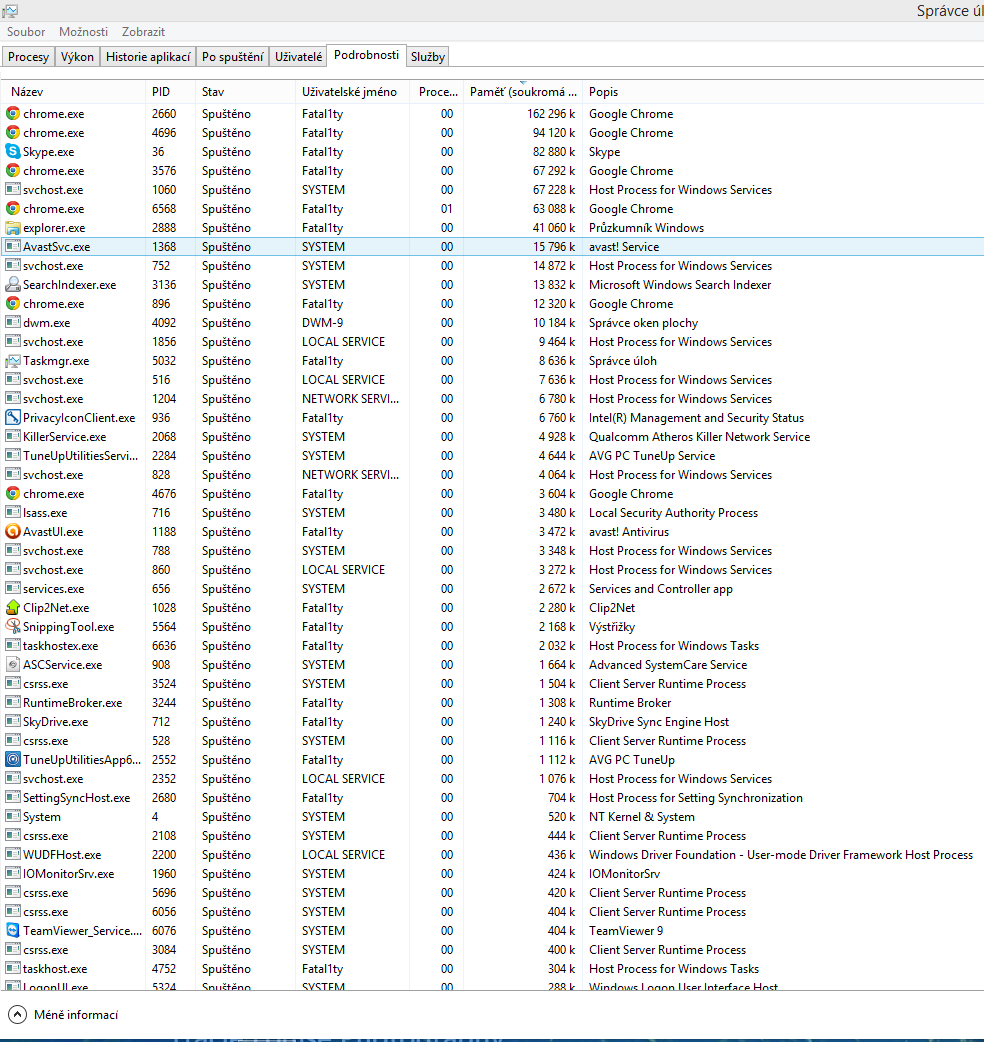Click the System process icon
The height and width of the screenshot is (1042, 984).
13,817
